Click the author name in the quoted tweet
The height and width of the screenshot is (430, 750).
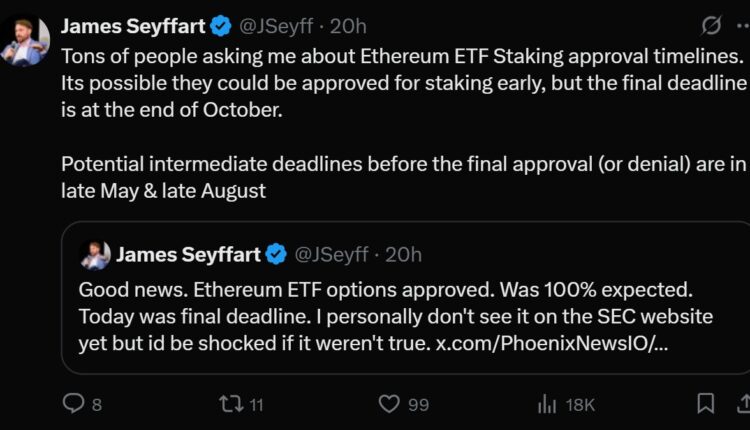pos(188,254)
